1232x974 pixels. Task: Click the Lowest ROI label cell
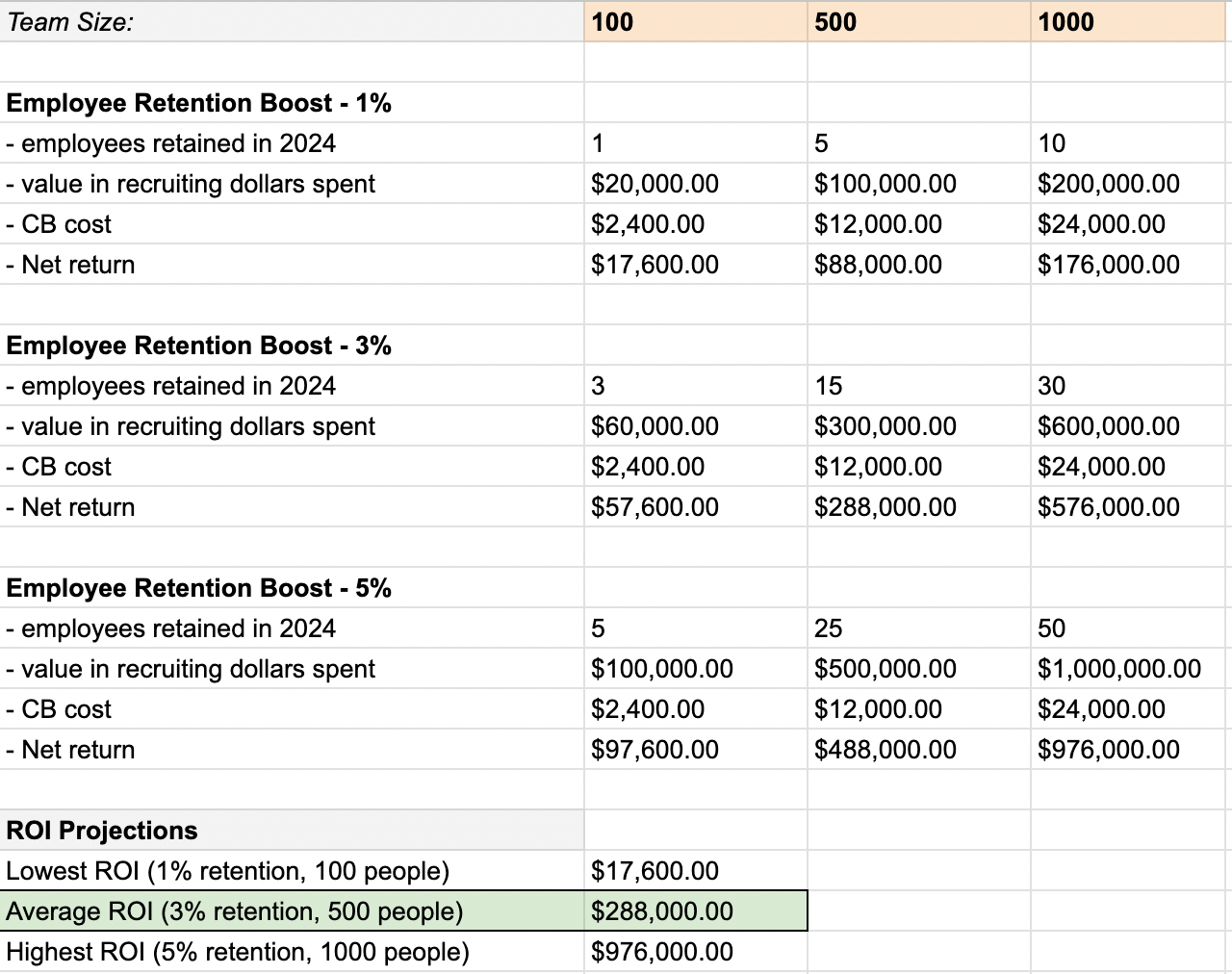(292, 871)
